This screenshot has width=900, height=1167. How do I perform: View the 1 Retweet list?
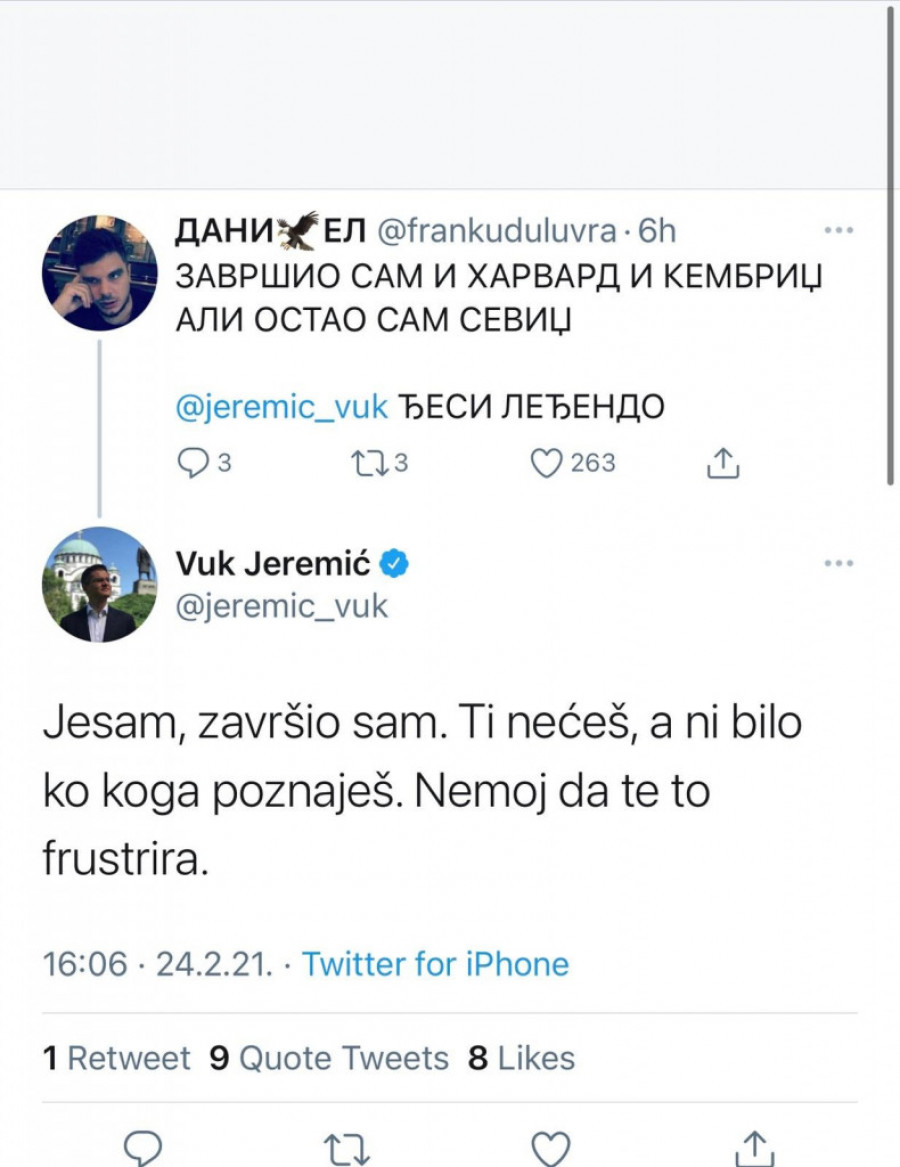[117, 1058]
